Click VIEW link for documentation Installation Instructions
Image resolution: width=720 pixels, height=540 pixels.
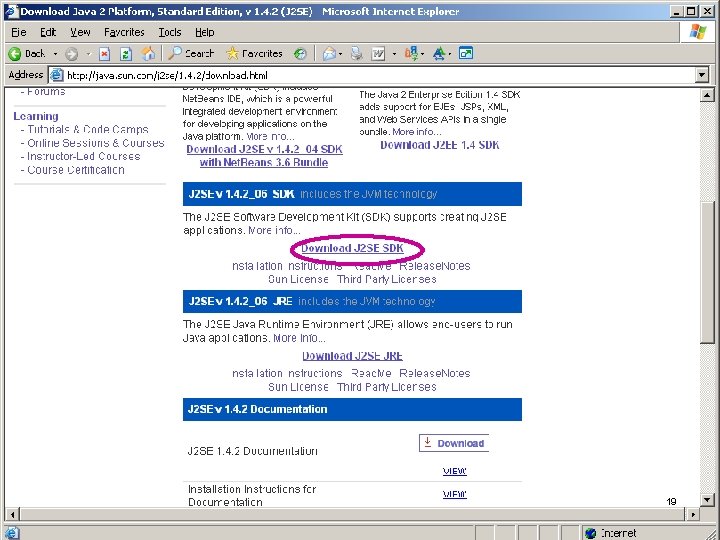pyautogui.click(x=455, y=495)
